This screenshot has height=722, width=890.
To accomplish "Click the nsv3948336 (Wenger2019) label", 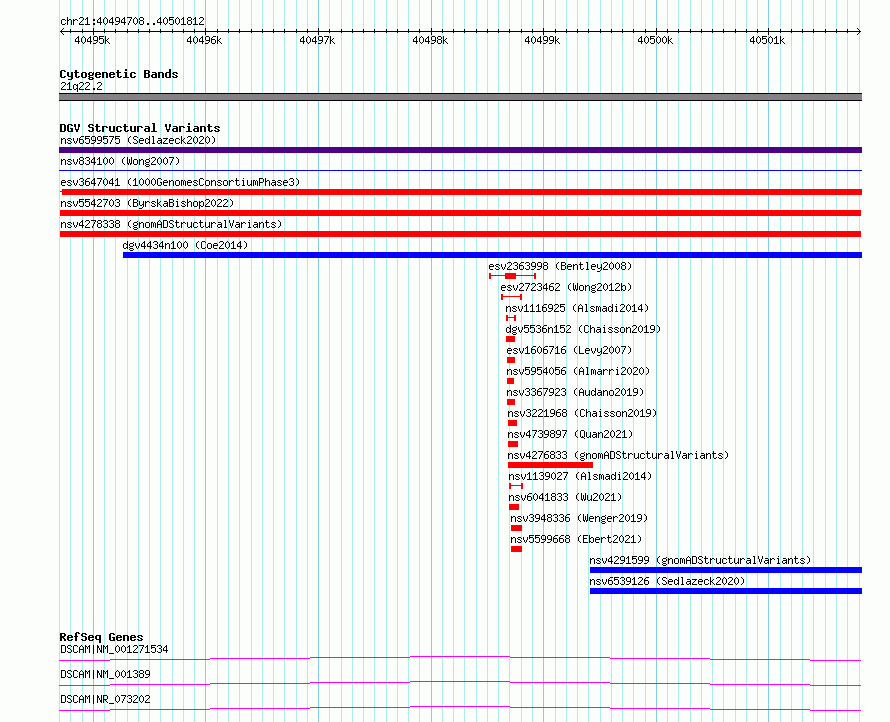I will click(x=579, y=518).
